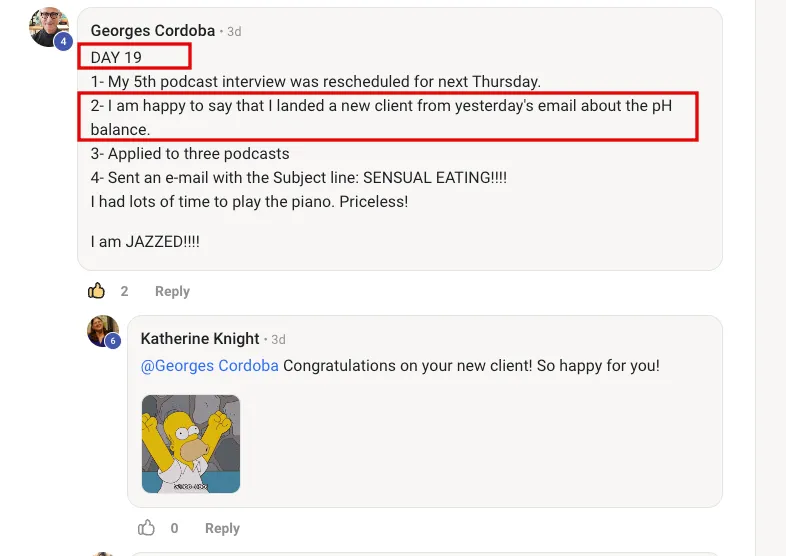786x556 pixels.
Task: Click the level 4 badge on Georges' avatar
Action: tap(63, 42)
